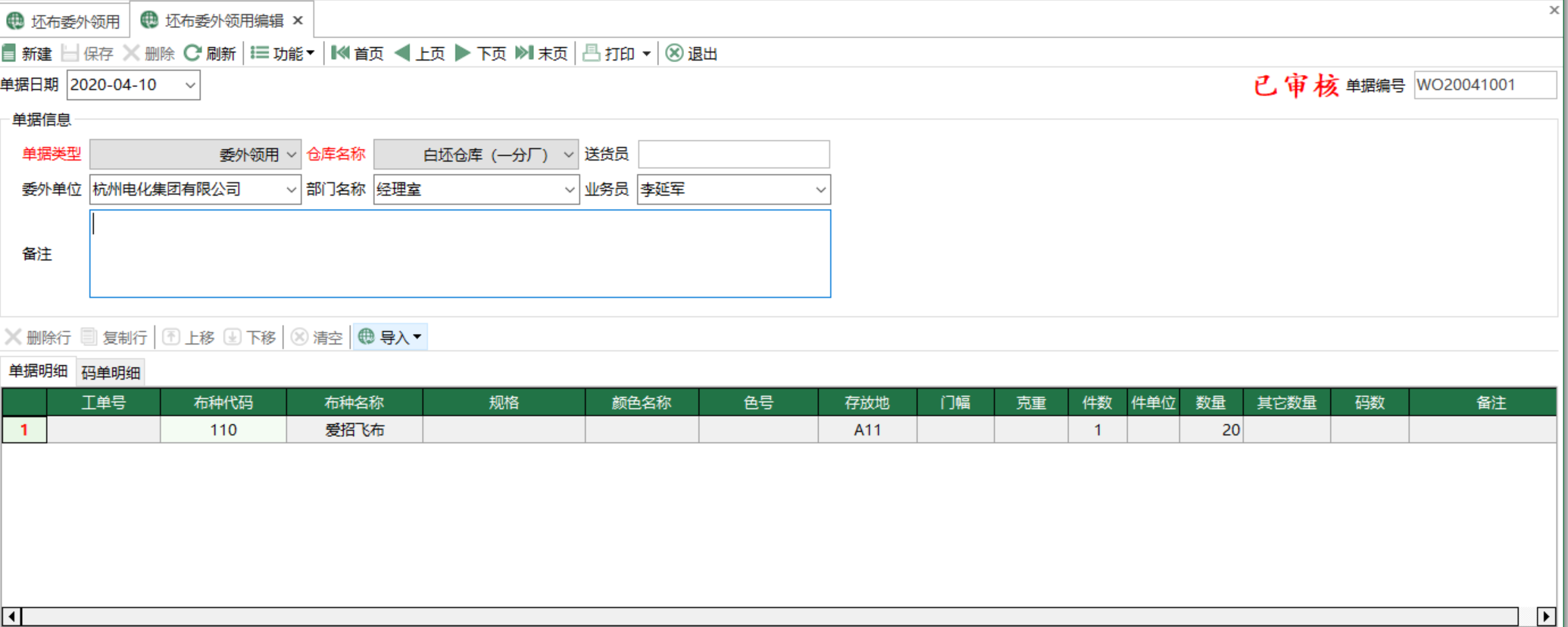Open the 委外单位 dropdown
Viewport: 1568px width, 627px height.
pyautogui.click(x=292, y=189)
